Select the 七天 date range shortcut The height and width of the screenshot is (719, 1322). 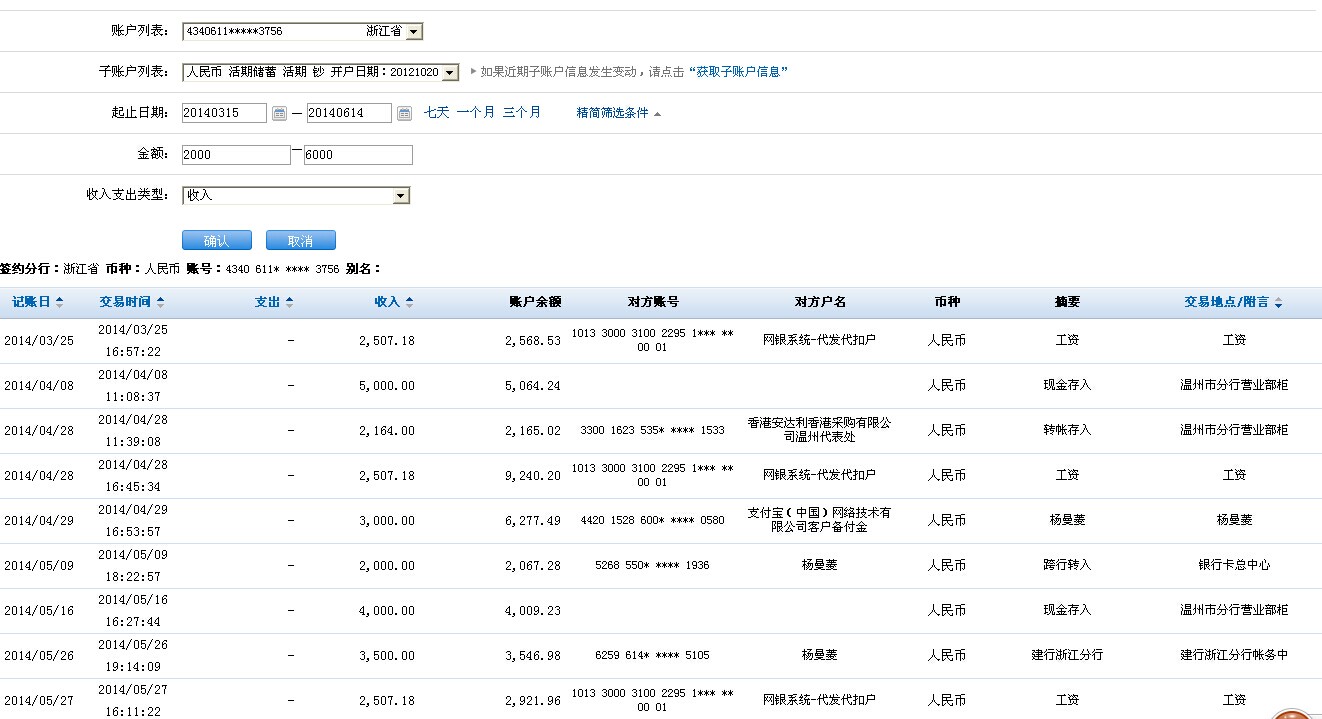click(436, 112)
